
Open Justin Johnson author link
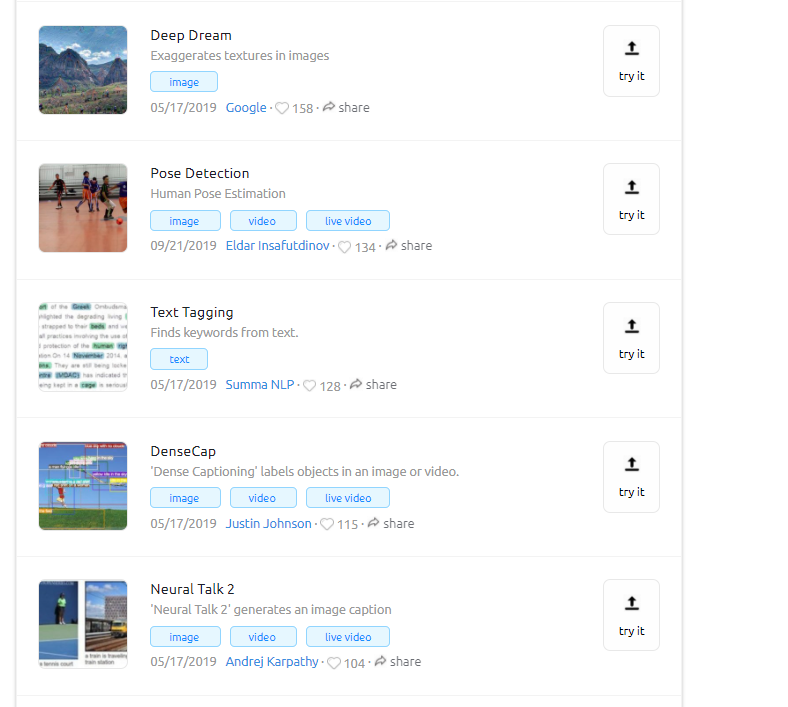click(268, 524)
